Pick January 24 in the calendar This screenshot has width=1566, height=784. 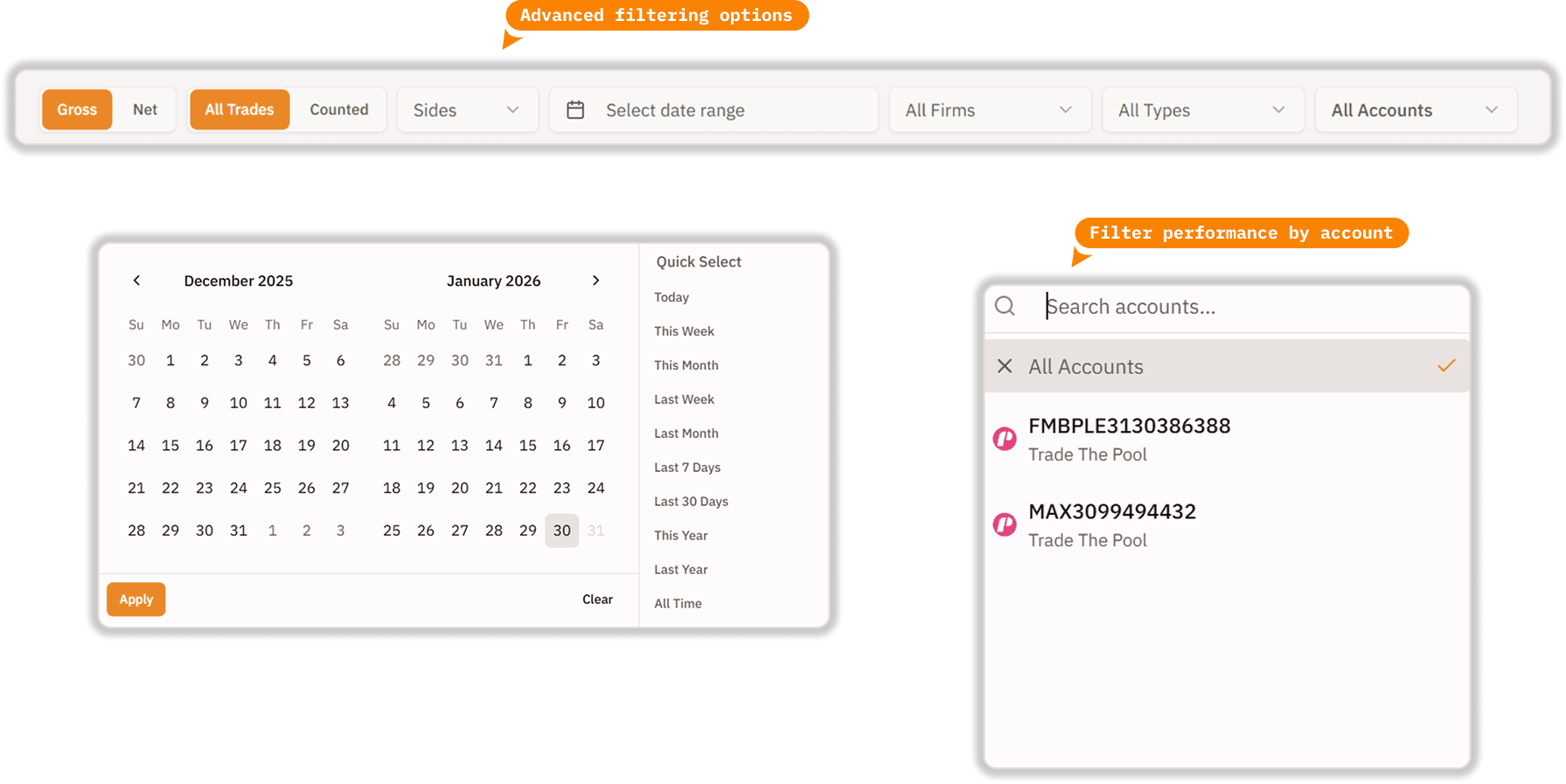pos(596,488)
